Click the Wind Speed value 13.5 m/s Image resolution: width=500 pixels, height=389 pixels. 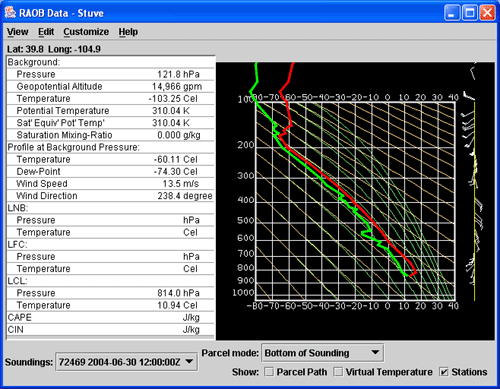180,184
